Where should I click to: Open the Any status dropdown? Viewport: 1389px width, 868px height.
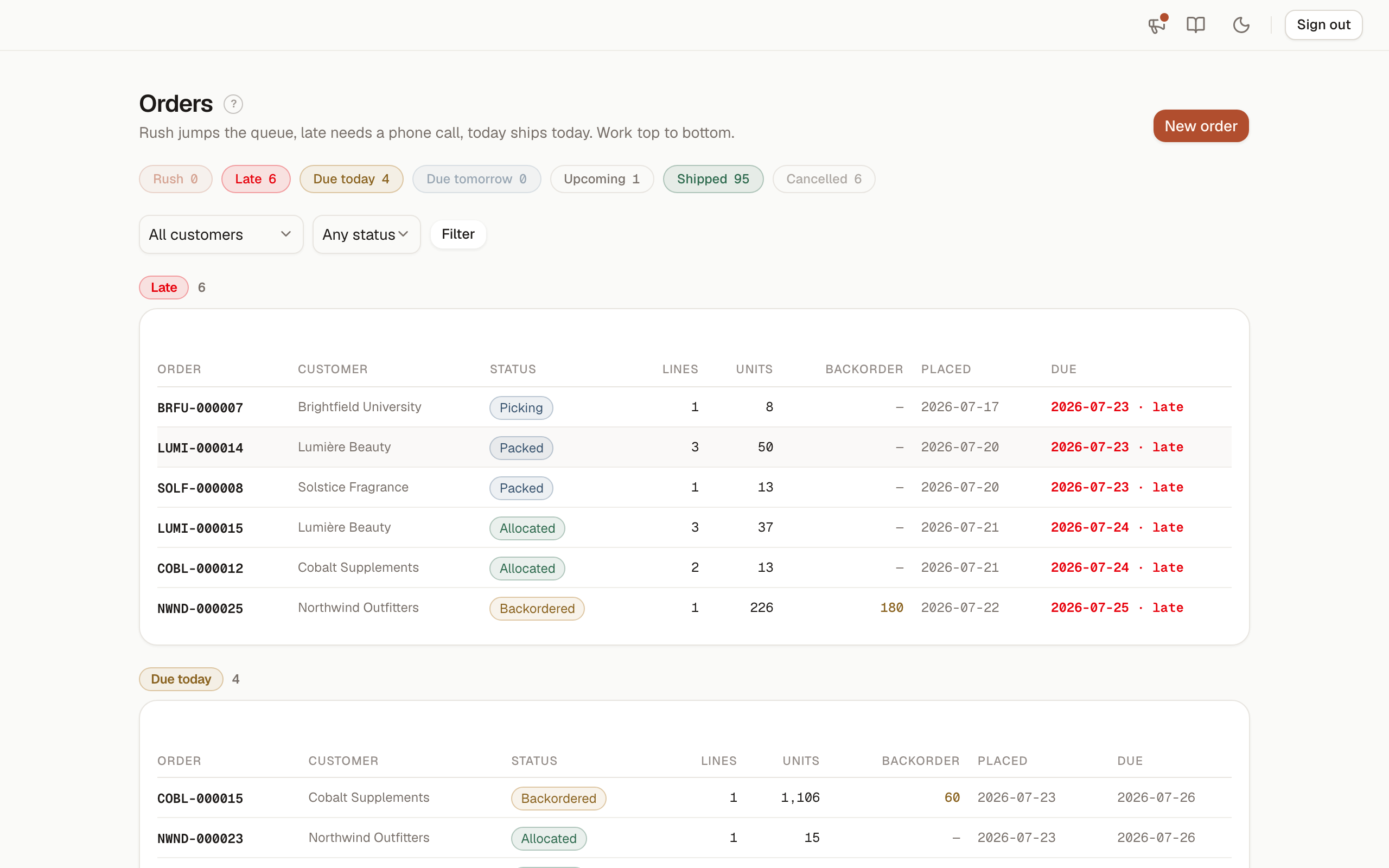(366, 234)
